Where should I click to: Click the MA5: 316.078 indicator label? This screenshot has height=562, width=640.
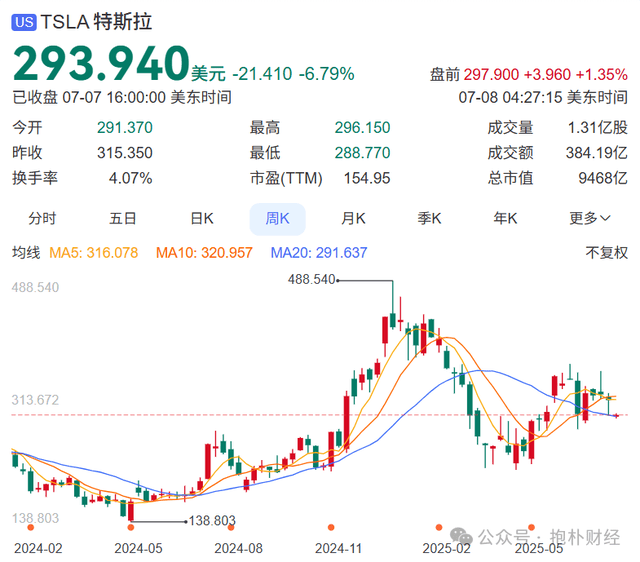(x=93, y=253)
